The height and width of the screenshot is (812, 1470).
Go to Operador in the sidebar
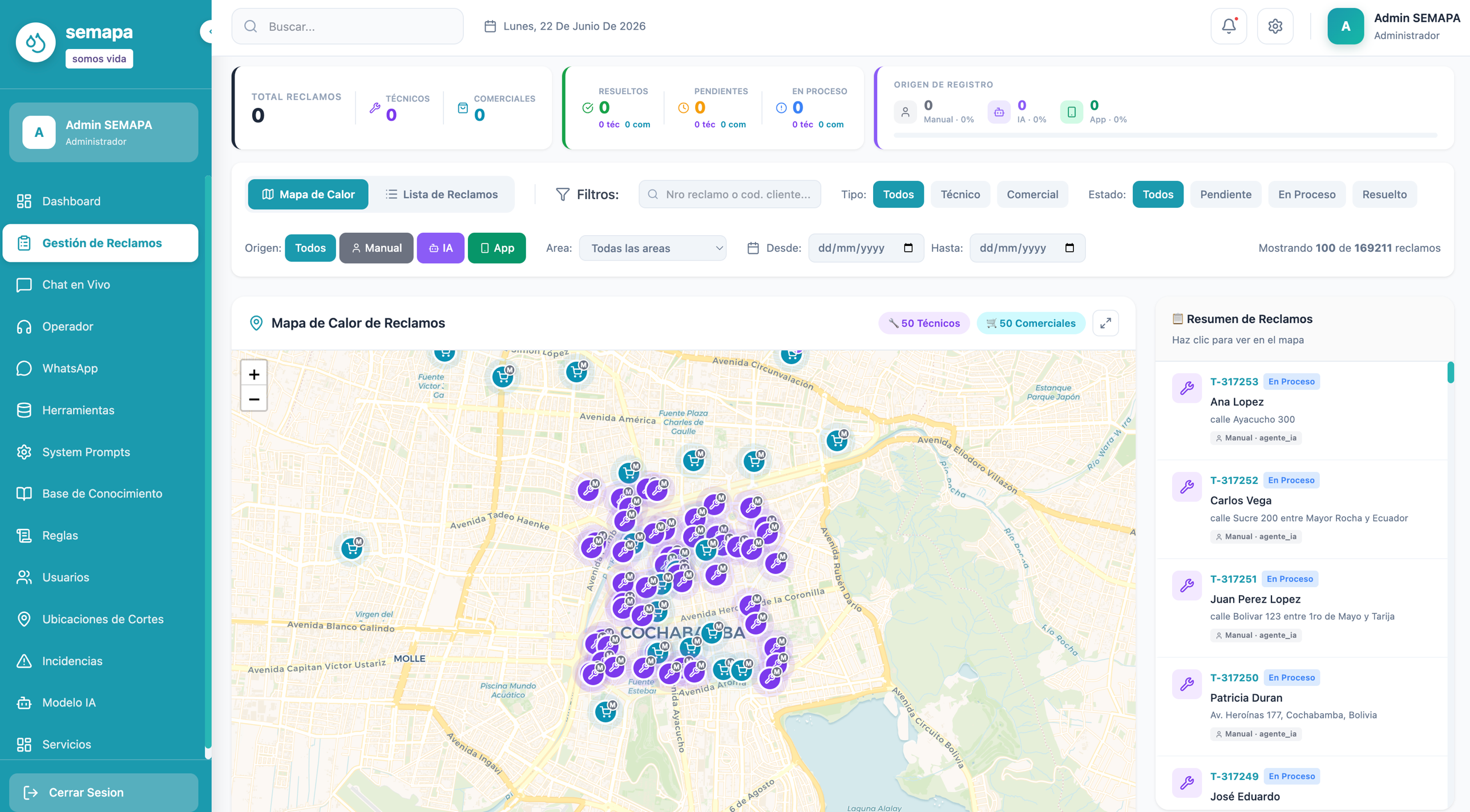tap(100, 326)
